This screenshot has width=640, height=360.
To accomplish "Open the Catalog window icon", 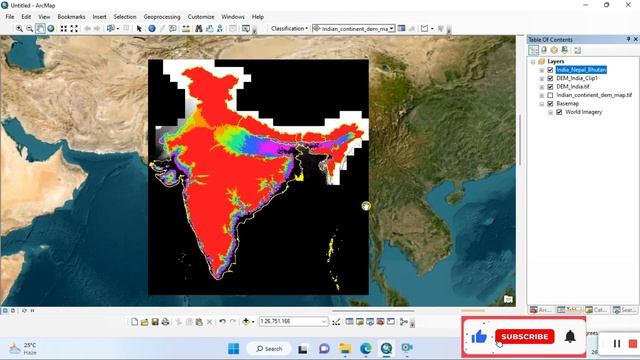I will click(360, 322).
